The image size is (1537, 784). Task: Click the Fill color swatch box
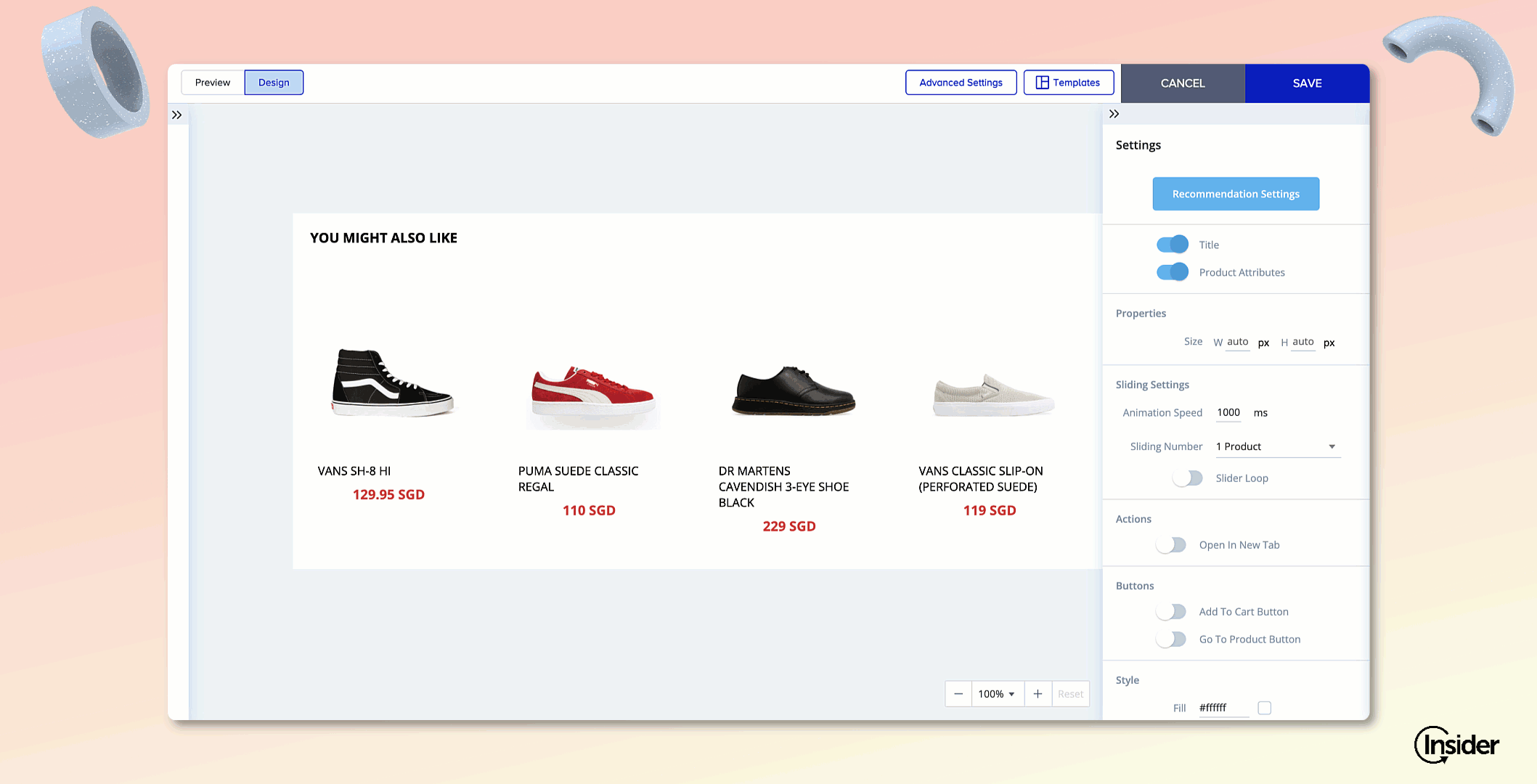point(1264,708)
